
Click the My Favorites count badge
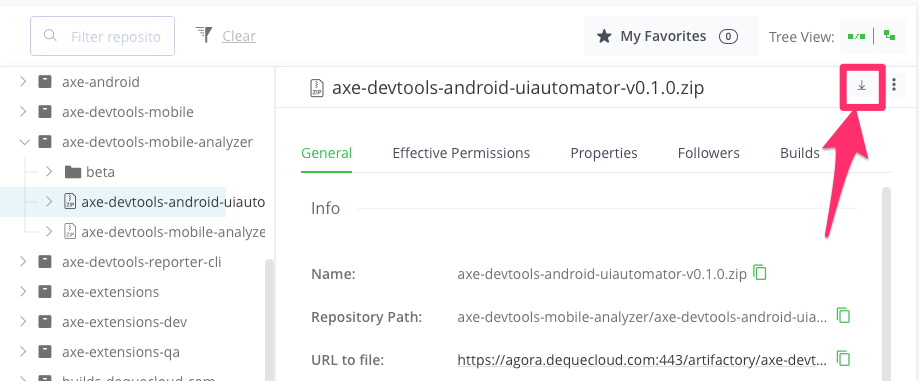pyautogui.click(x=728, y=36)
